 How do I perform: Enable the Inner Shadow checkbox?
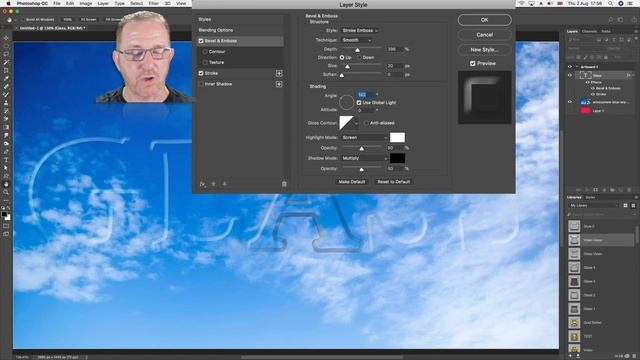201,84
